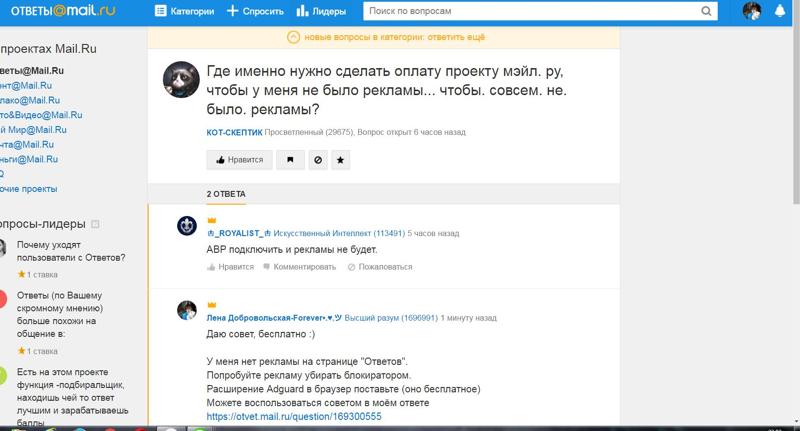This screenshot has width=800, height=431.
Task: Click '5 часов назад' timestamp on ROYALIST answer
Action: pyautogui.click(x=433, y=233)
